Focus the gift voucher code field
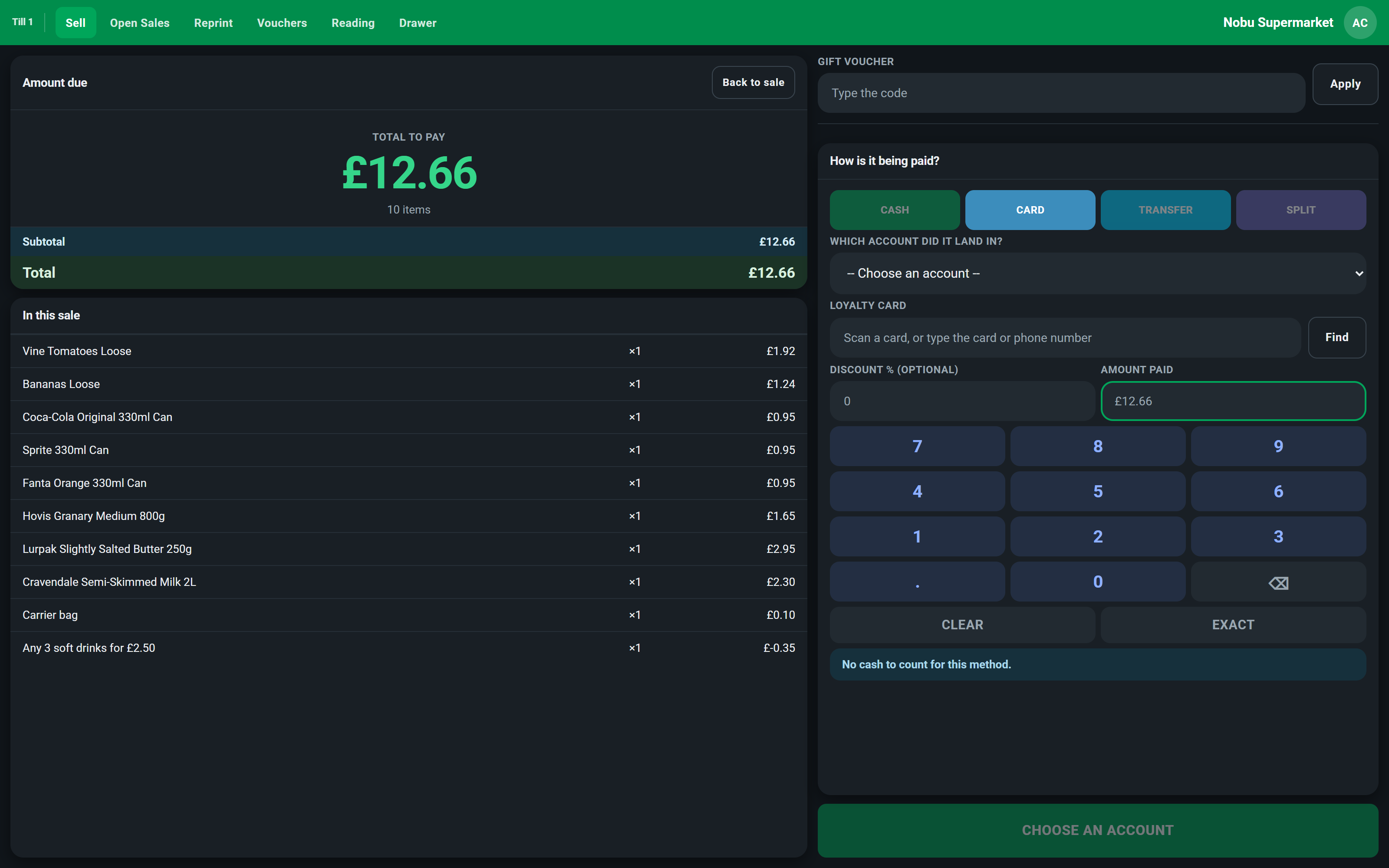The height and width of the screenshot is (868, 1389). pyautogui.click(x=1061, y=93)
